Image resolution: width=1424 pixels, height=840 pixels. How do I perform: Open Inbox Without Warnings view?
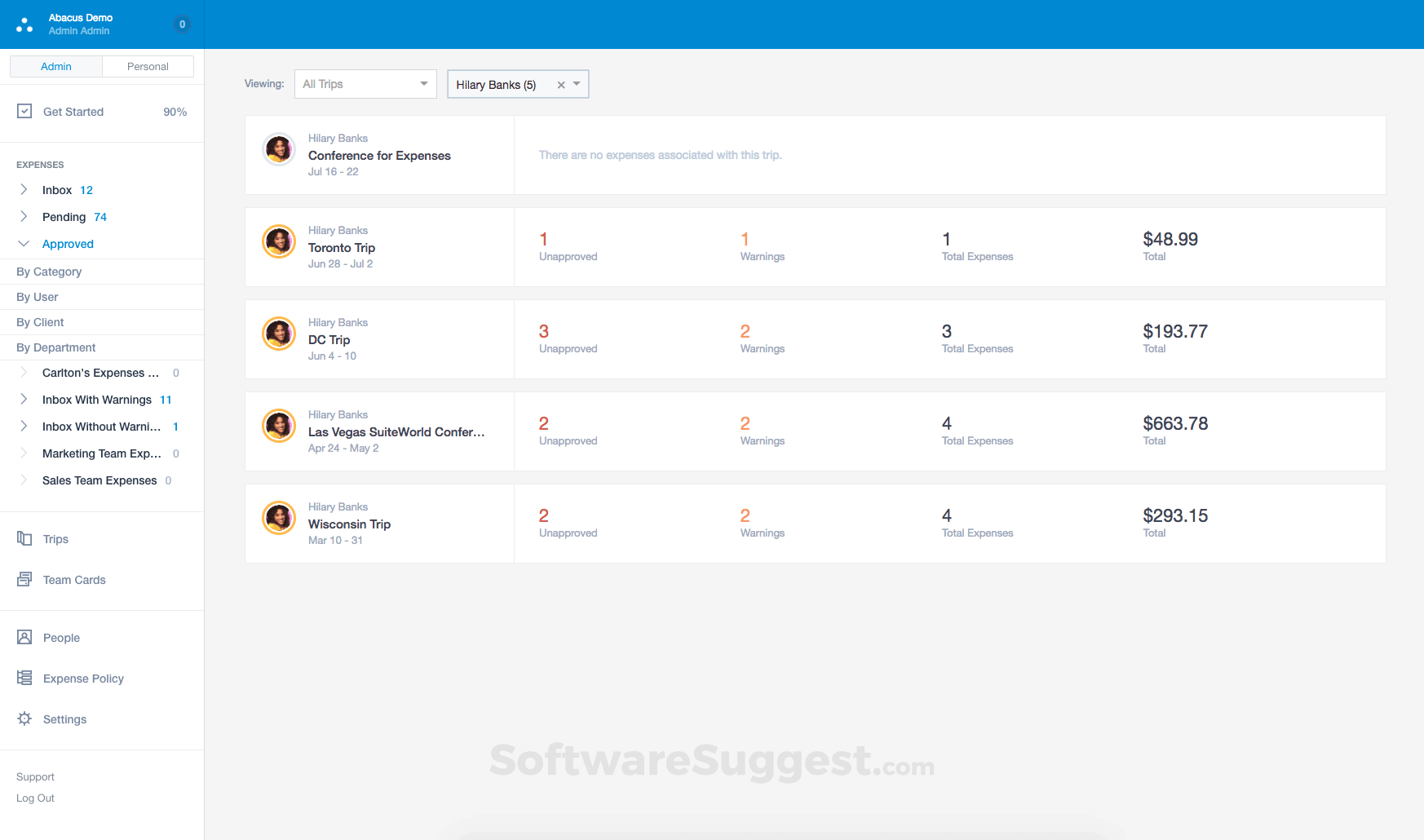tap(102, 427)
